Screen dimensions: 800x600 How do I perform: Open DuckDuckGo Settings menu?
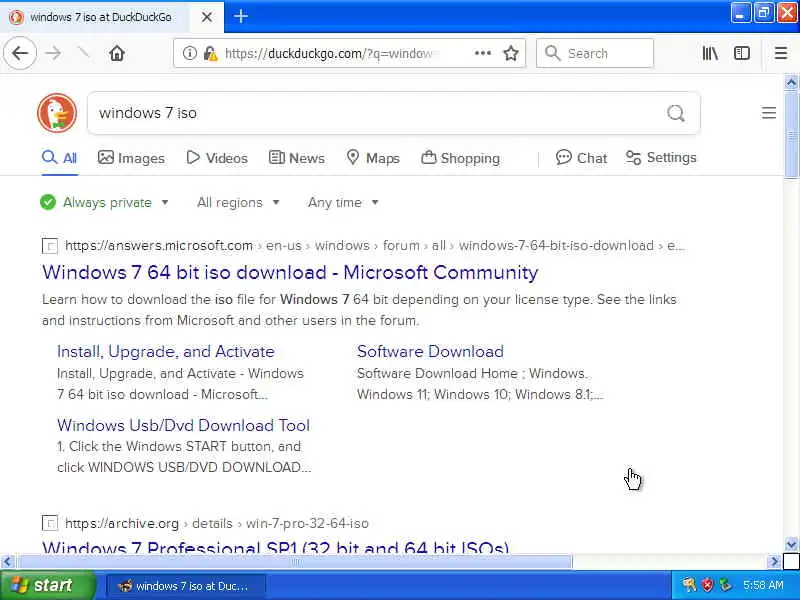pos(661,158)
